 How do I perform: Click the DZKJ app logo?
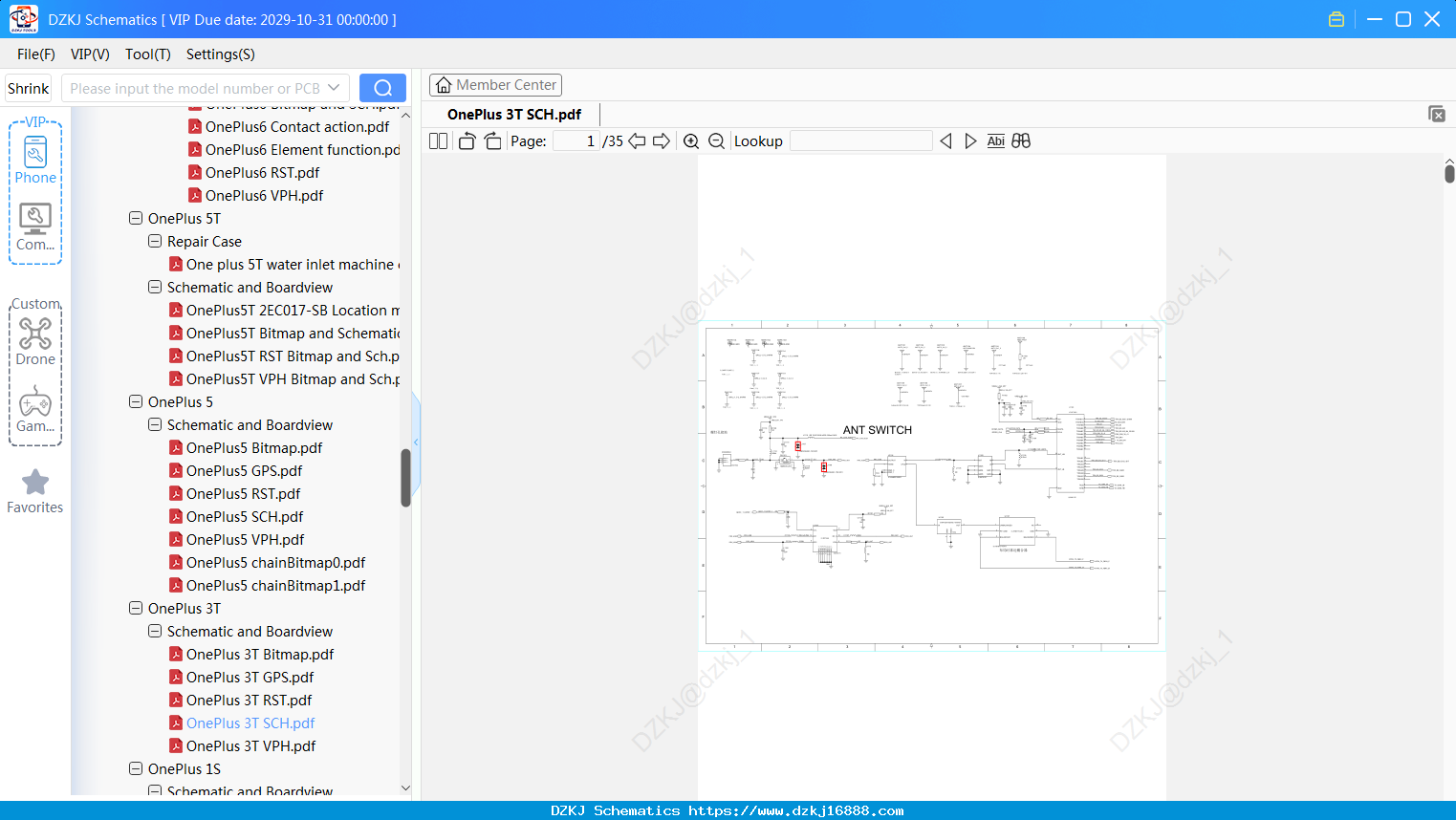coord(23,19)
